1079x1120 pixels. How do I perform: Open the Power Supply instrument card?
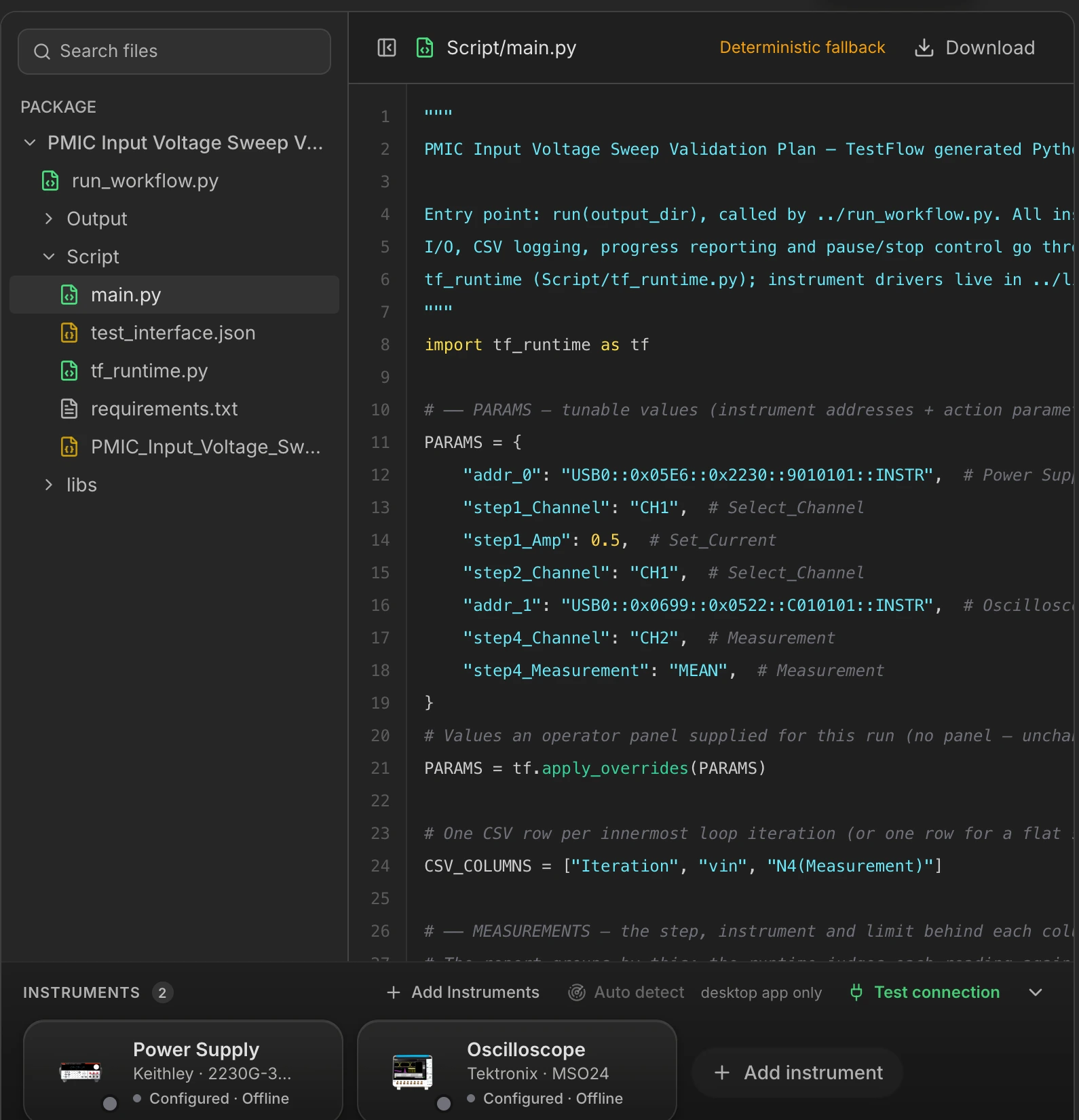coord(183,1070)
